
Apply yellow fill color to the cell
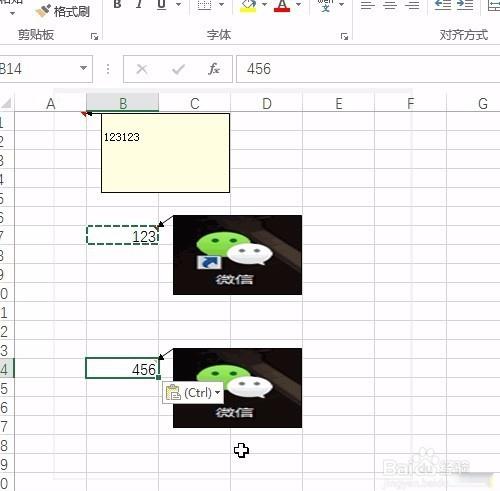(x=248, y=5)
